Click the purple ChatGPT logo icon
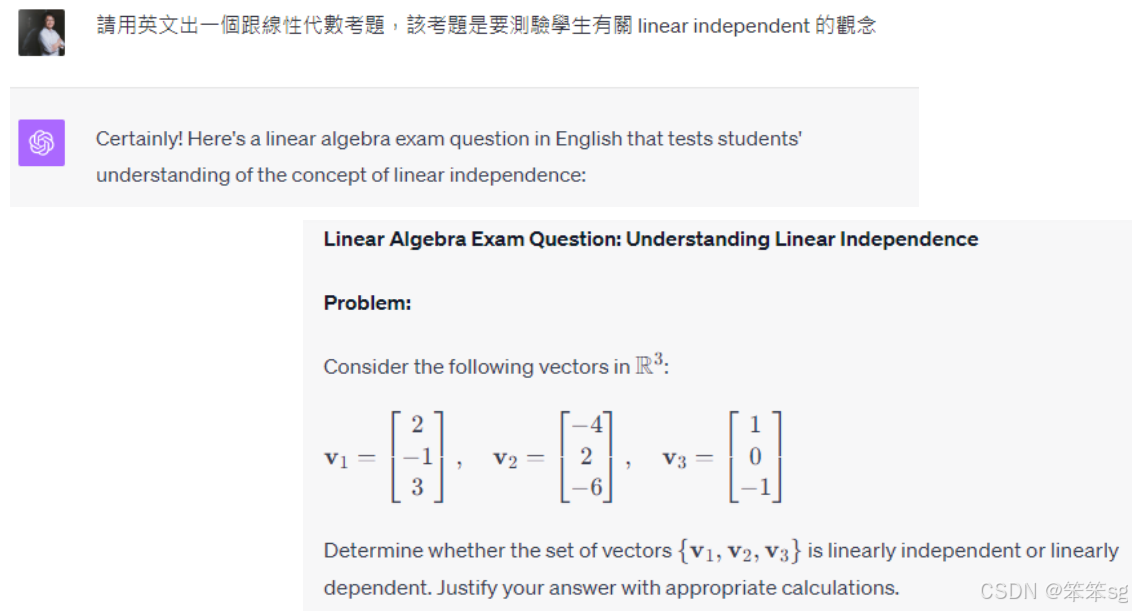Image resolution: width=1132 pixels, height=611 pixels. 41,143
